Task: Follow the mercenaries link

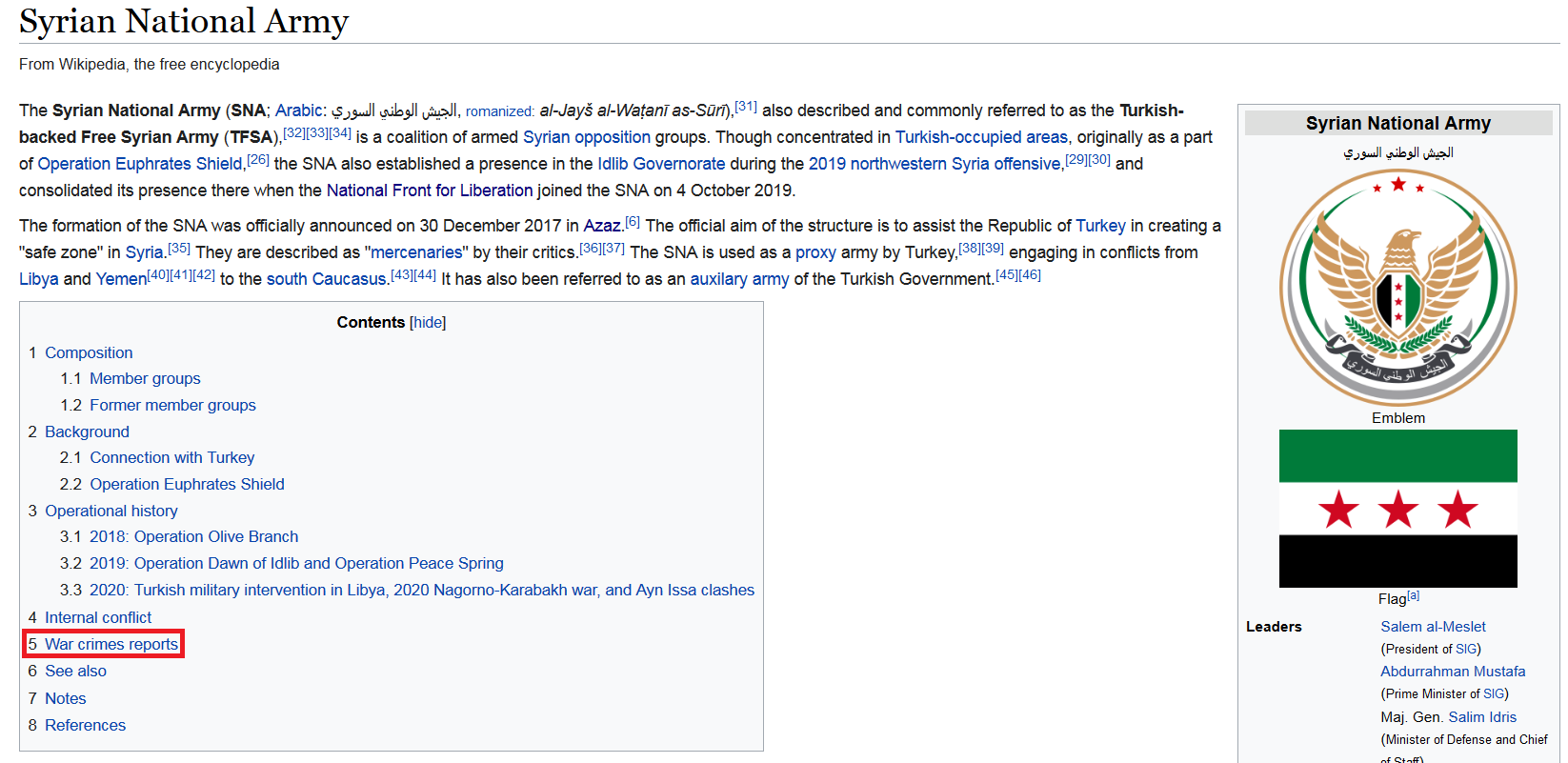Action: point(416,252)
